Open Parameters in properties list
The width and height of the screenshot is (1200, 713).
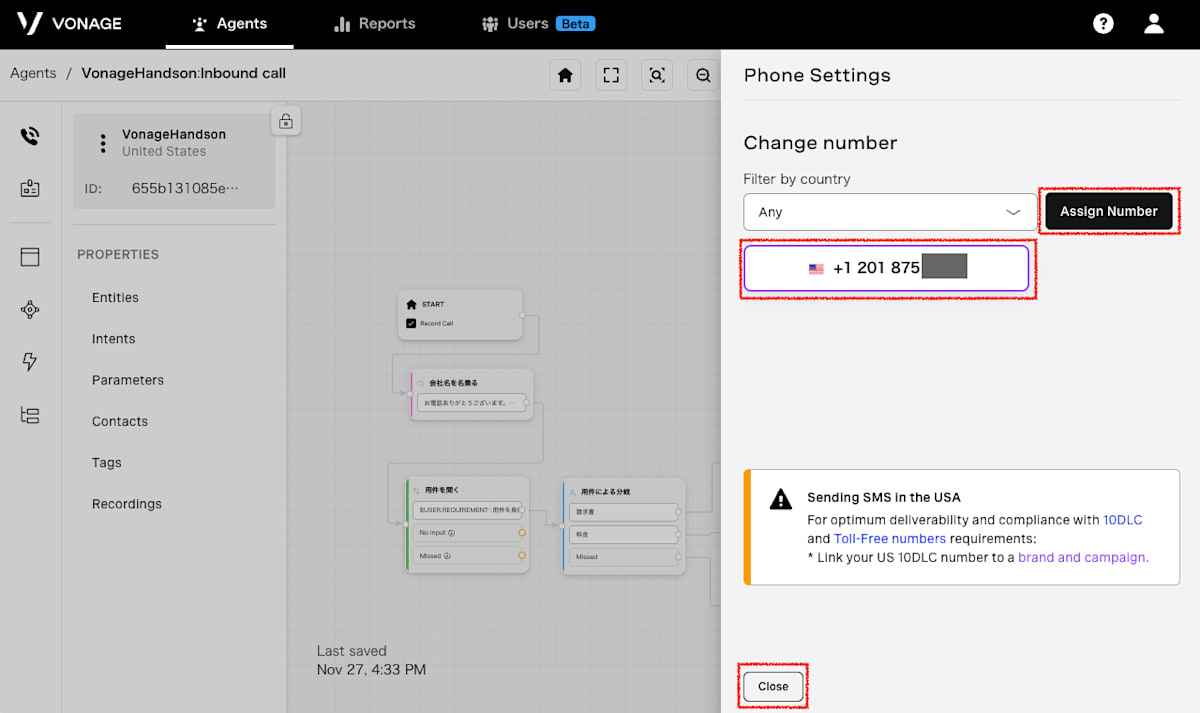coord(128,380)
